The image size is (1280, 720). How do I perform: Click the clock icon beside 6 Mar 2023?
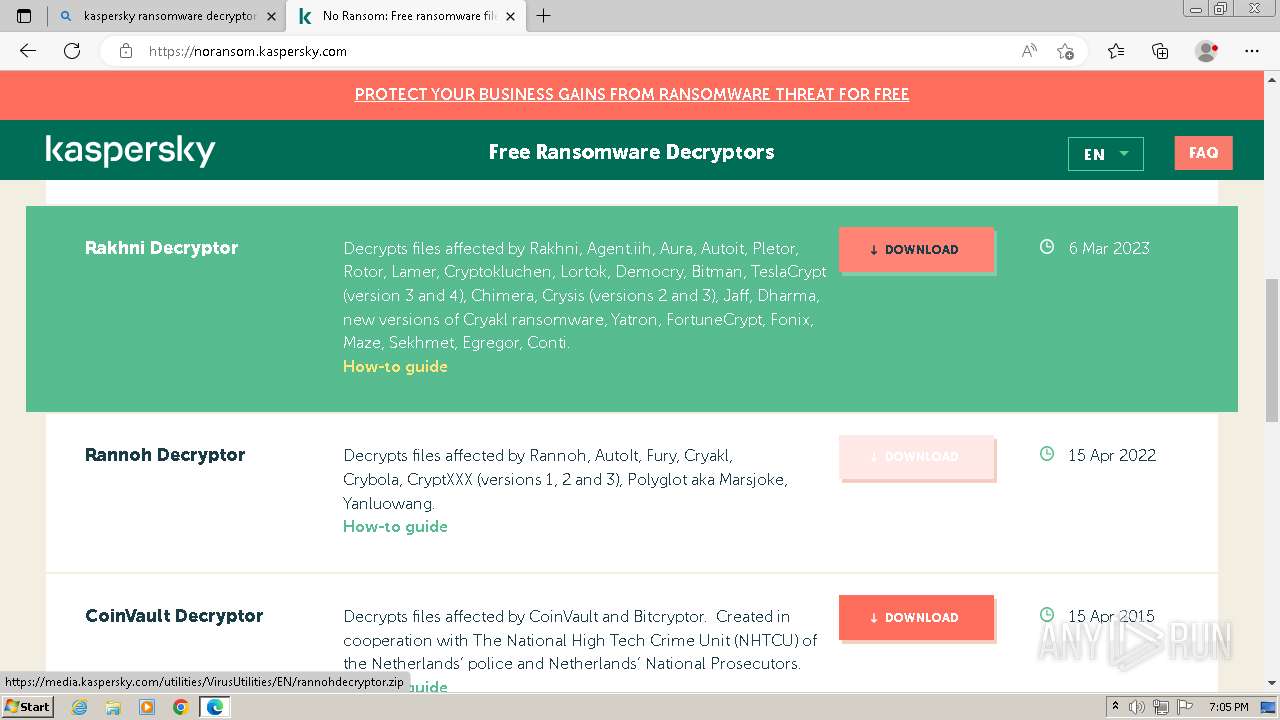point(1047,247)
